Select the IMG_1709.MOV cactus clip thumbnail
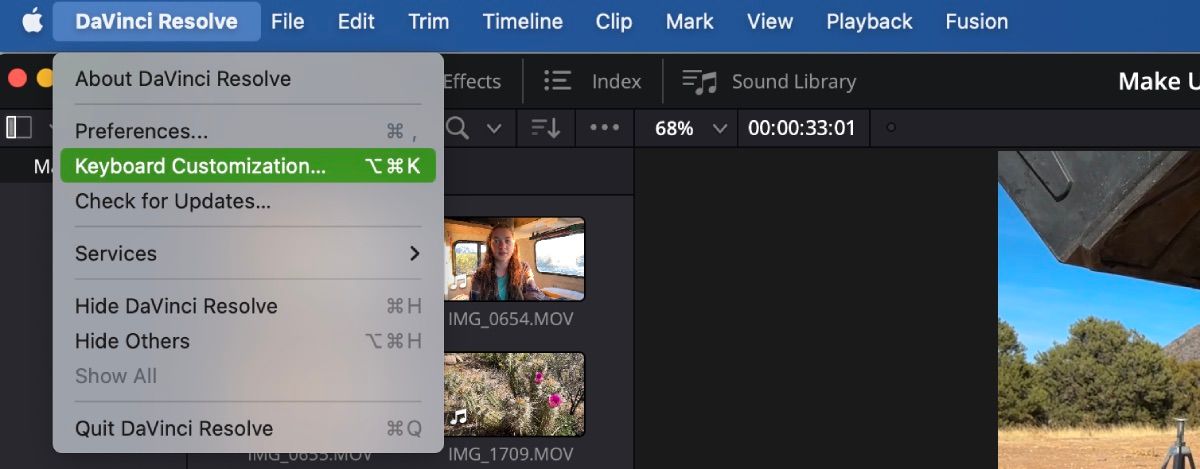This screenshot has width=1200, height=469. (514, 394)
